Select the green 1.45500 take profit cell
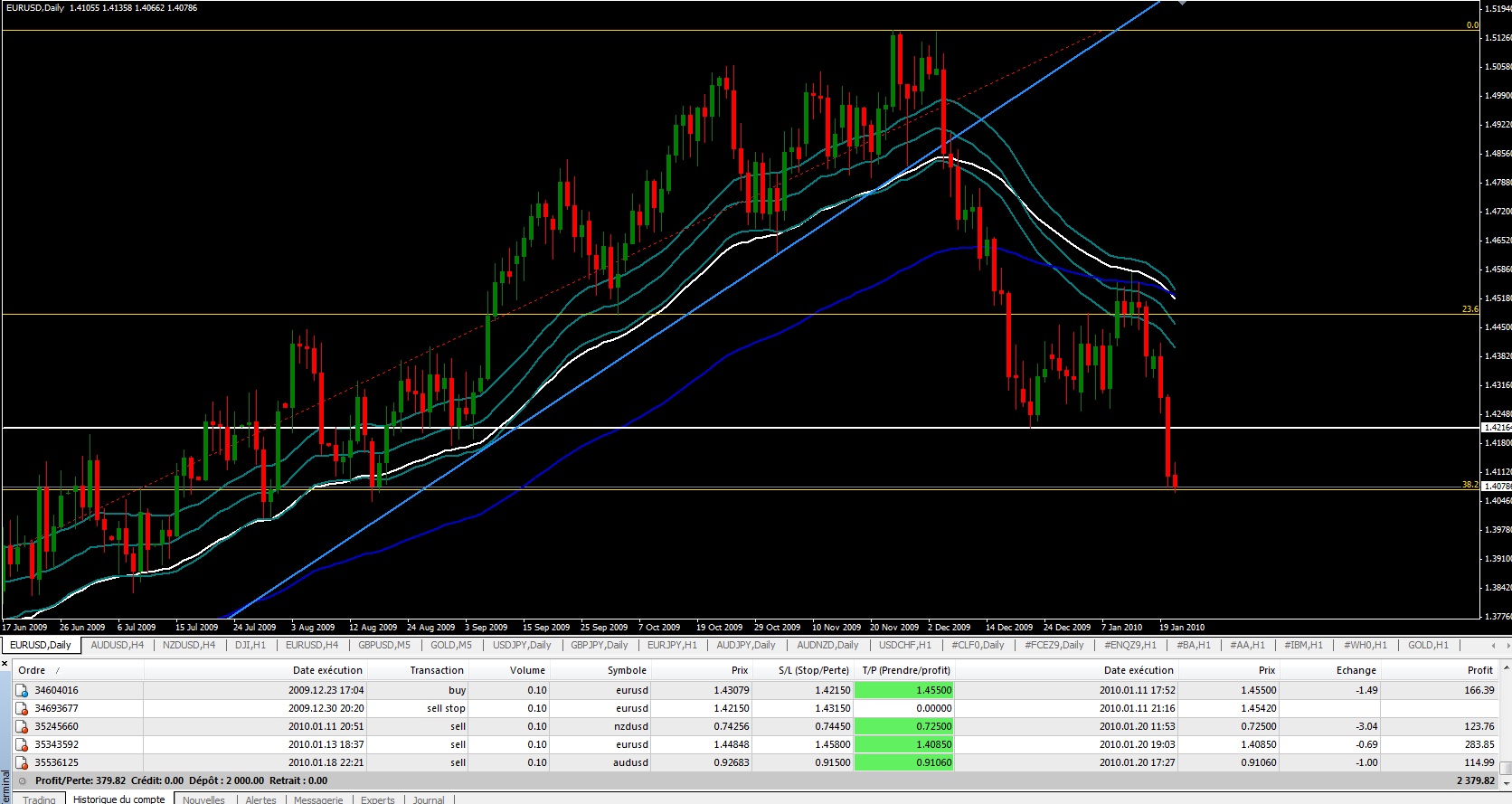1512x804 pixels. pyautogui.click(x=903, y=690)
